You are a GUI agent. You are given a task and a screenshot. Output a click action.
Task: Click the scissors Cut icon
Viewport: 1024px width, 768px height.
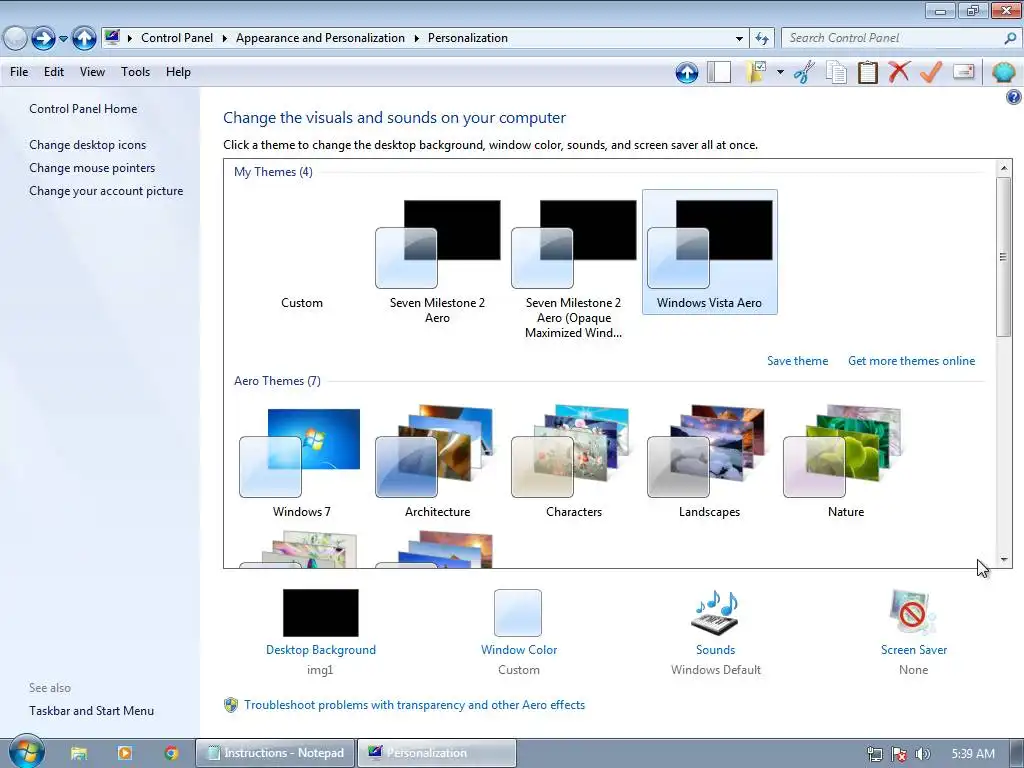805,72
